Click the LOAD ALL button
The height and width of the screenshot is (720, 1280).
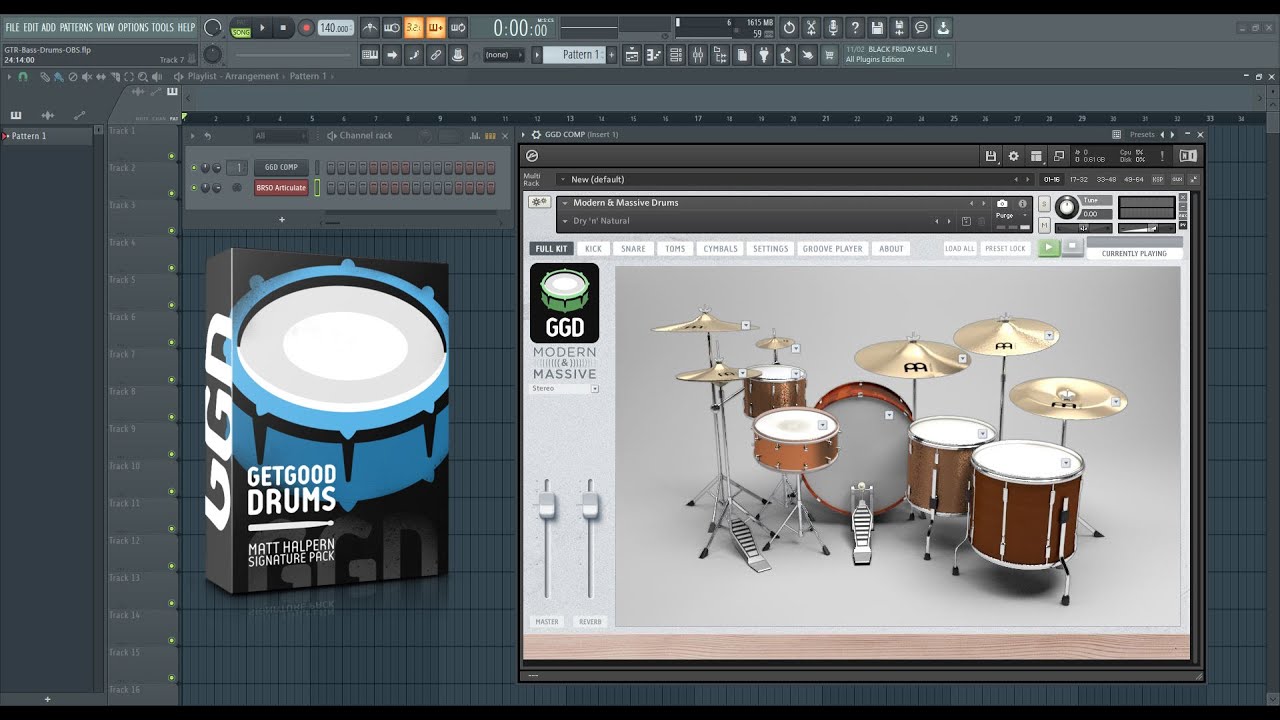pyautogui.click(x=960, y=249)
